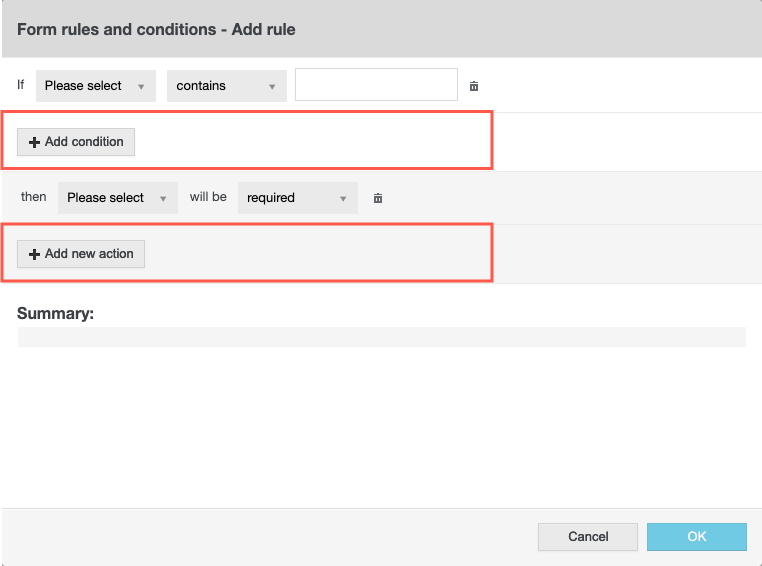Image resolution: width=762 pixels, height=566 pixels.
Task: Click the dialog title Form rules and conditions
Action: pyautogui.click(x=156, y=29)
